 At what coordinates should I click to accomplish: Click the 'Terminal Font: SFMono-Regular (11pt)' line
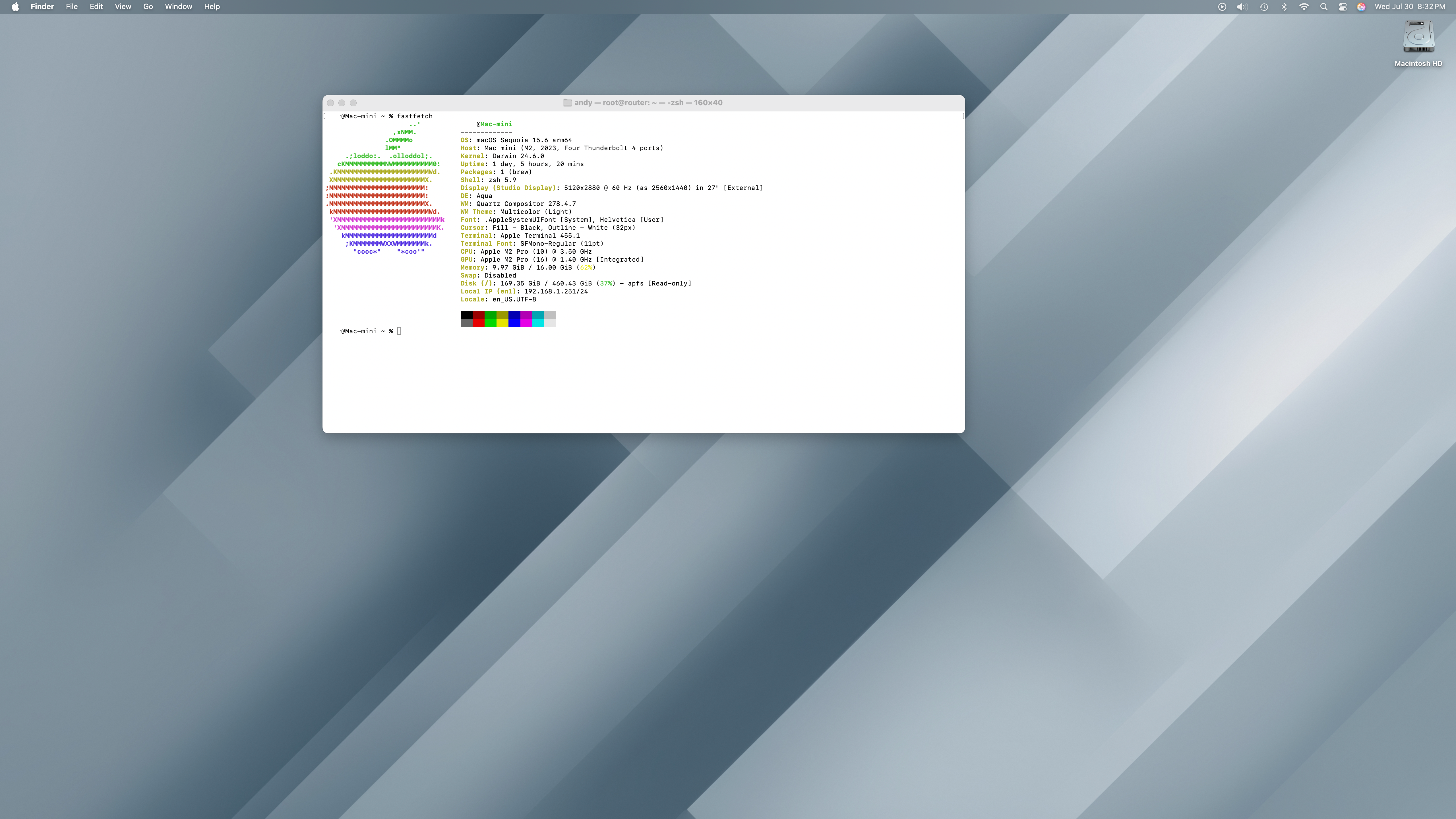(532, 244)
